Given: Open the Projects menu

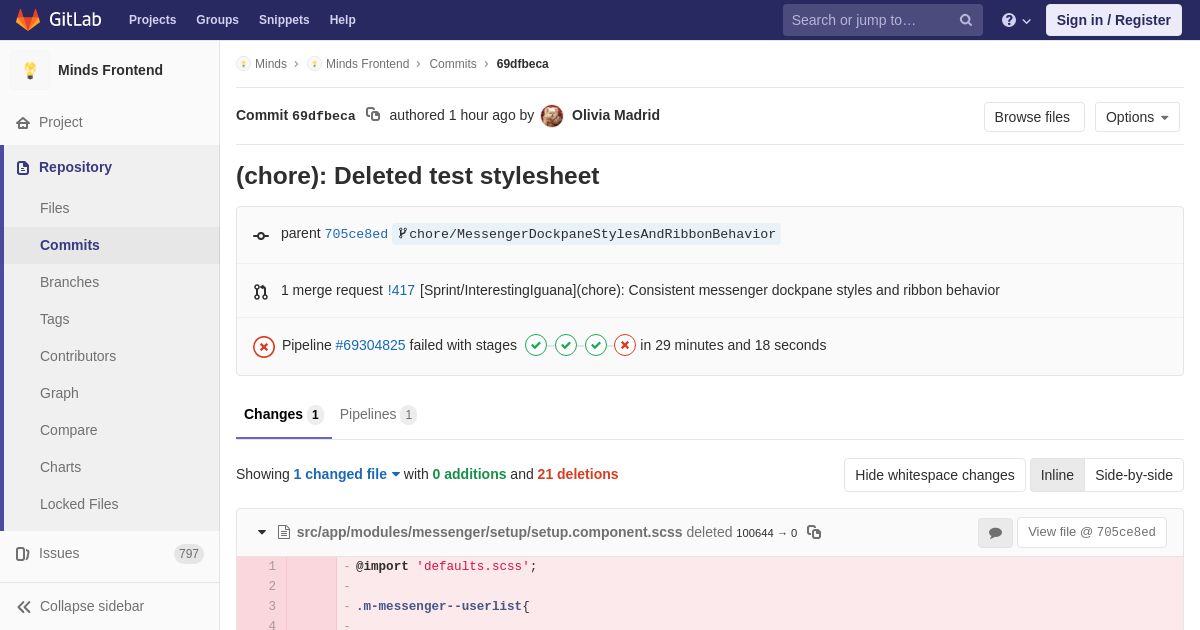Looking at the screenshot, I should (x=152, y=20).
